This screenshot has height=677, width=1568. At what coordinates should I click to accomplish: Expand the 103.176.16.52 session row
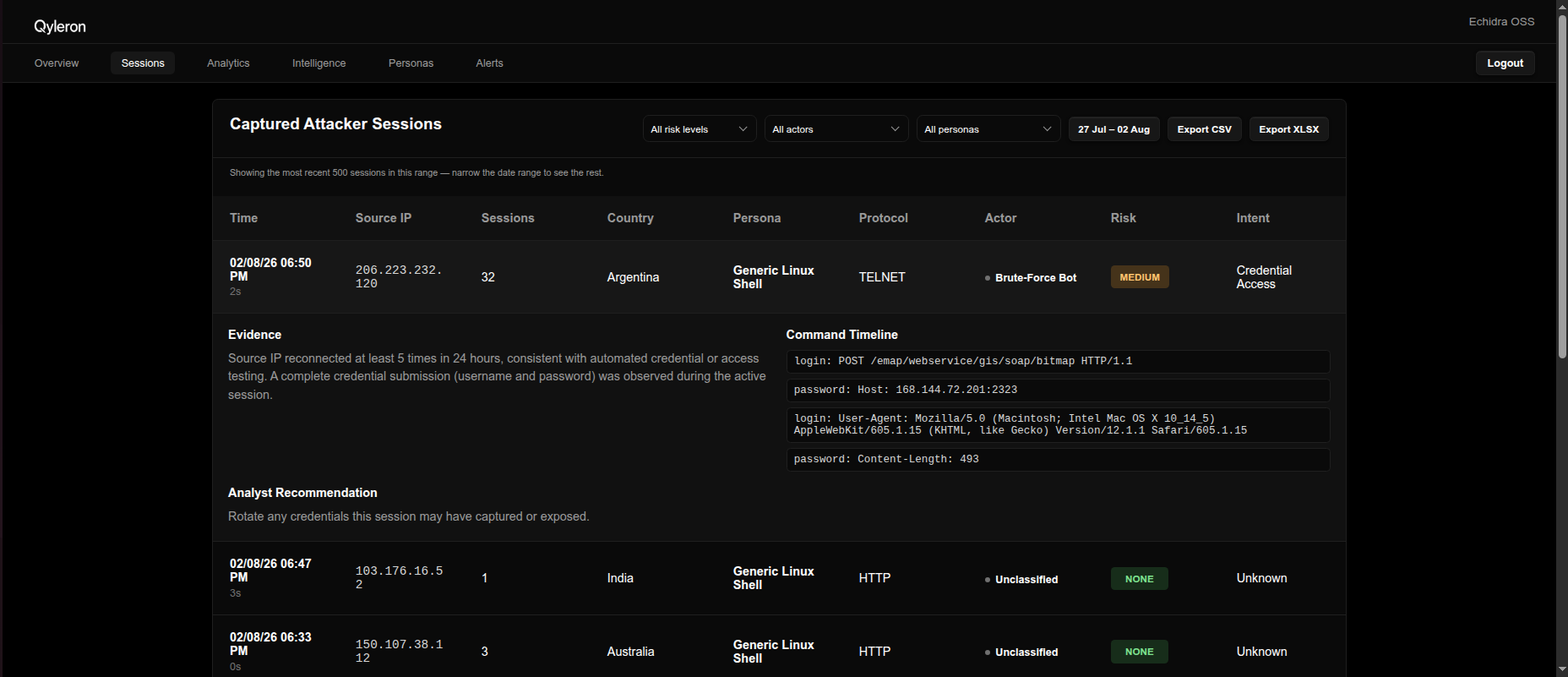[x=779, y=578]
